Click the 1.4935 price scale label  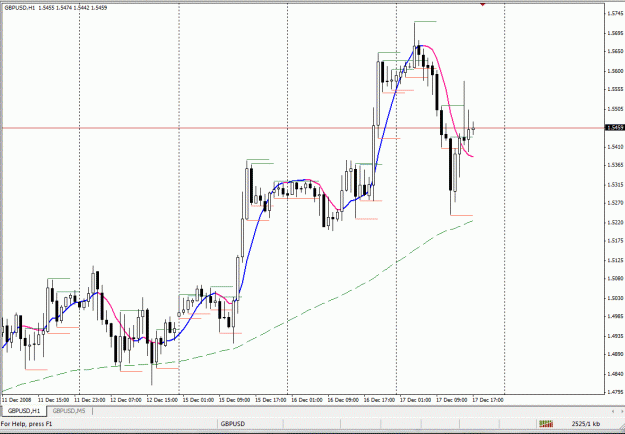coord(615,336)
